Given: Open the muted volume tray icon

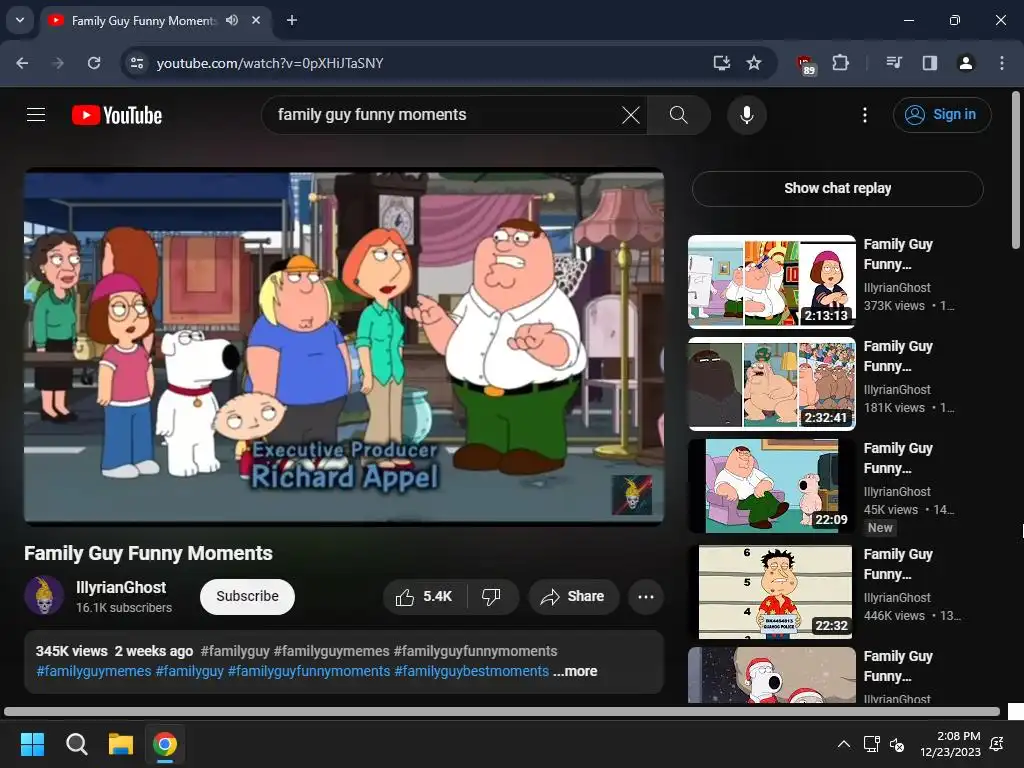Looking at the screenshot, I should click(897, 744).
